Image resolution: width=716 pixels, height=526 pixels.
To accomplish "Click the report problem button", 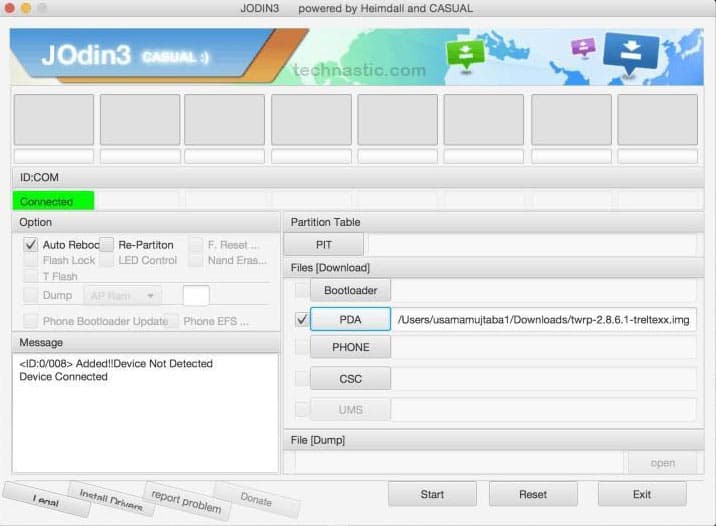I will [186, 501].
